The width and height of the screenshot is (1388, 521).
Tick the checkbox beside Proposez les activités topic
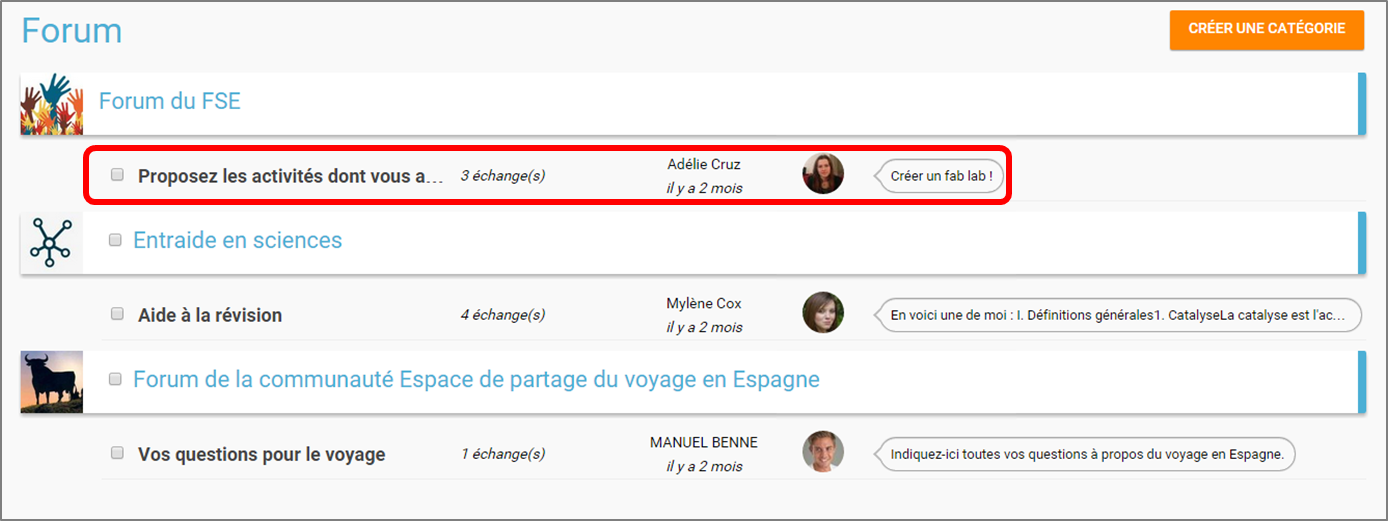point(117,175)
